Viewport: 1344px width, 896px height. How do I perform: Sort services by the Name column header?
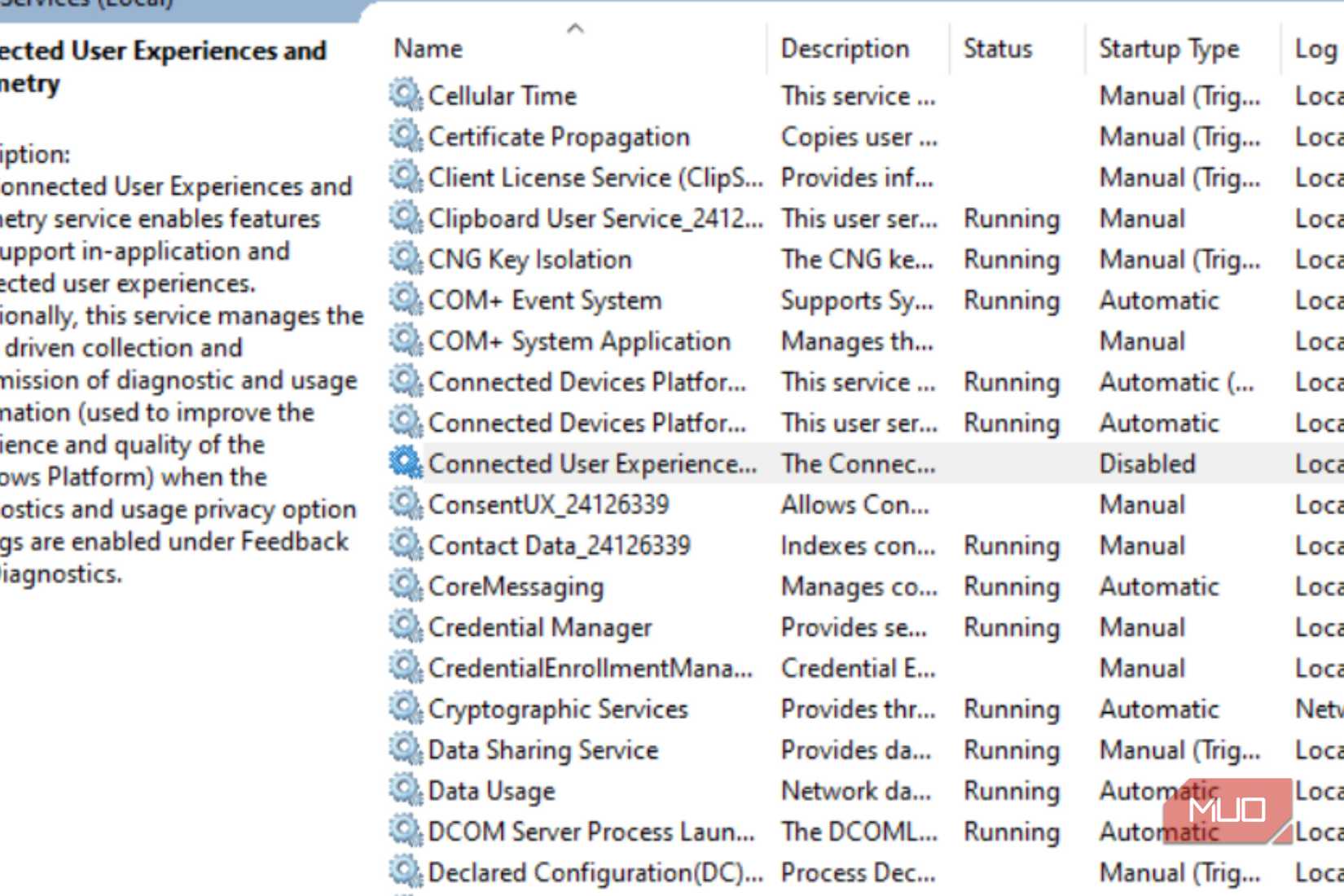click(428, 49)
